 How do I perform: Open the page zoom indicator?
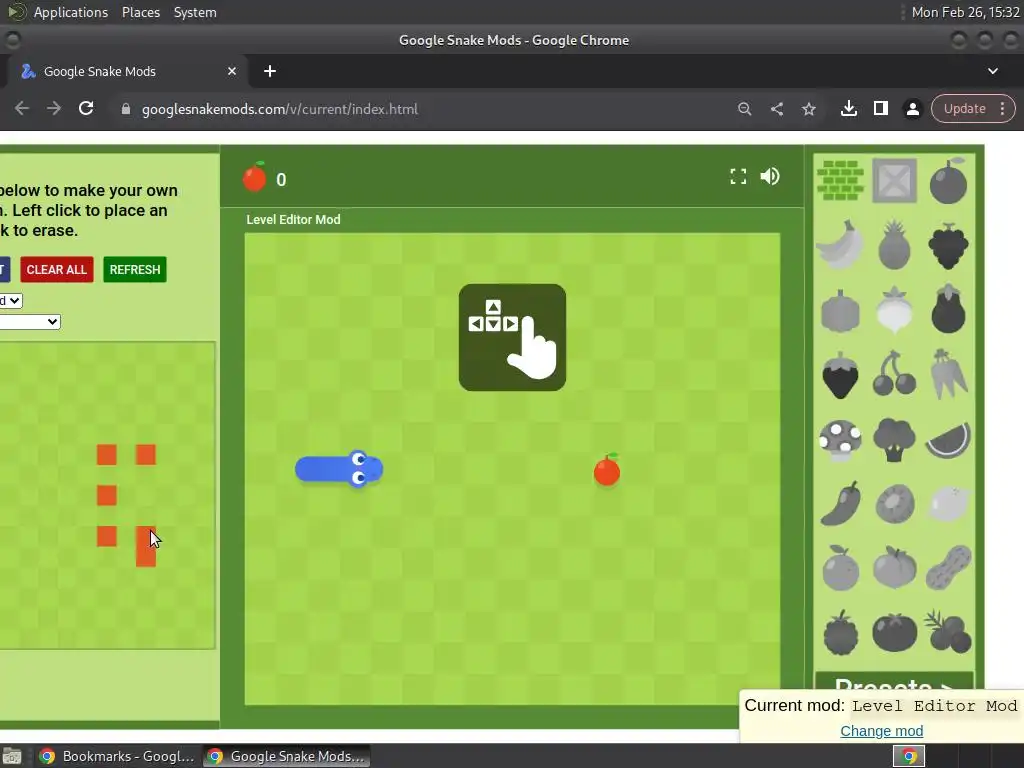(744, 109)
